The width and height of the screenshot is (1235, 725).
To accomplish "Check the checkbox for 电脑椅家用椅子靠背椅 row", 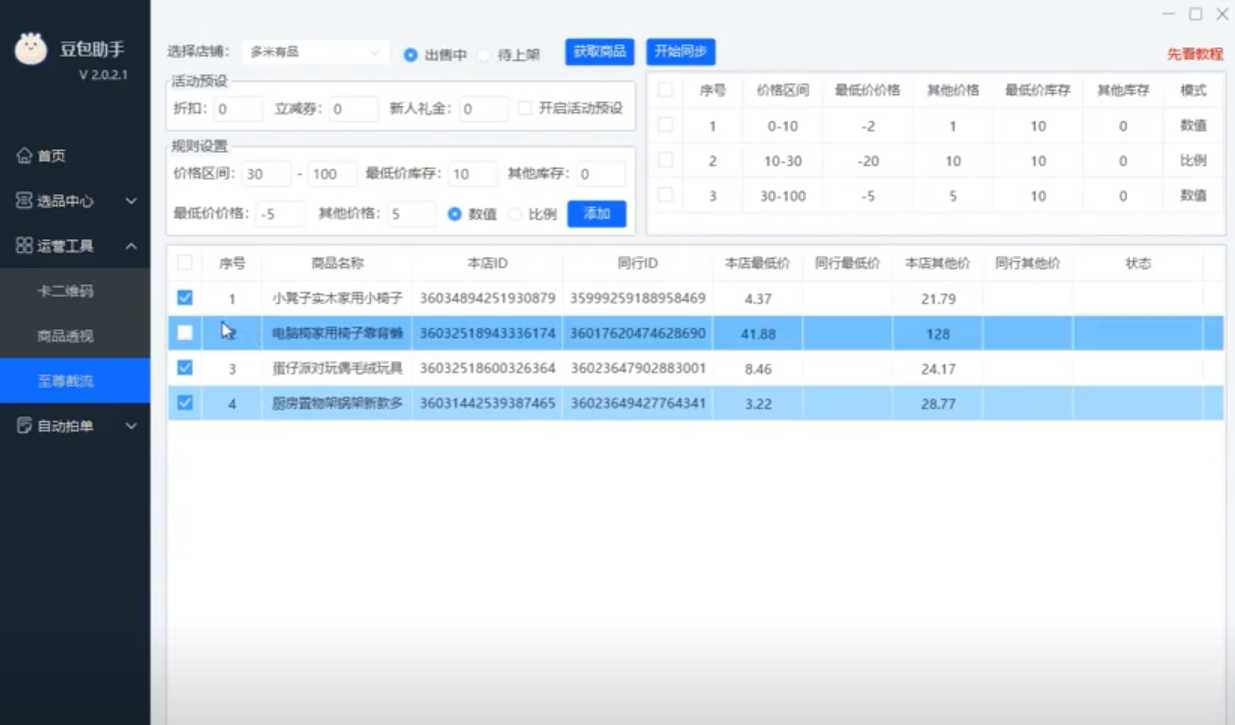I will (x=184, y=333).
